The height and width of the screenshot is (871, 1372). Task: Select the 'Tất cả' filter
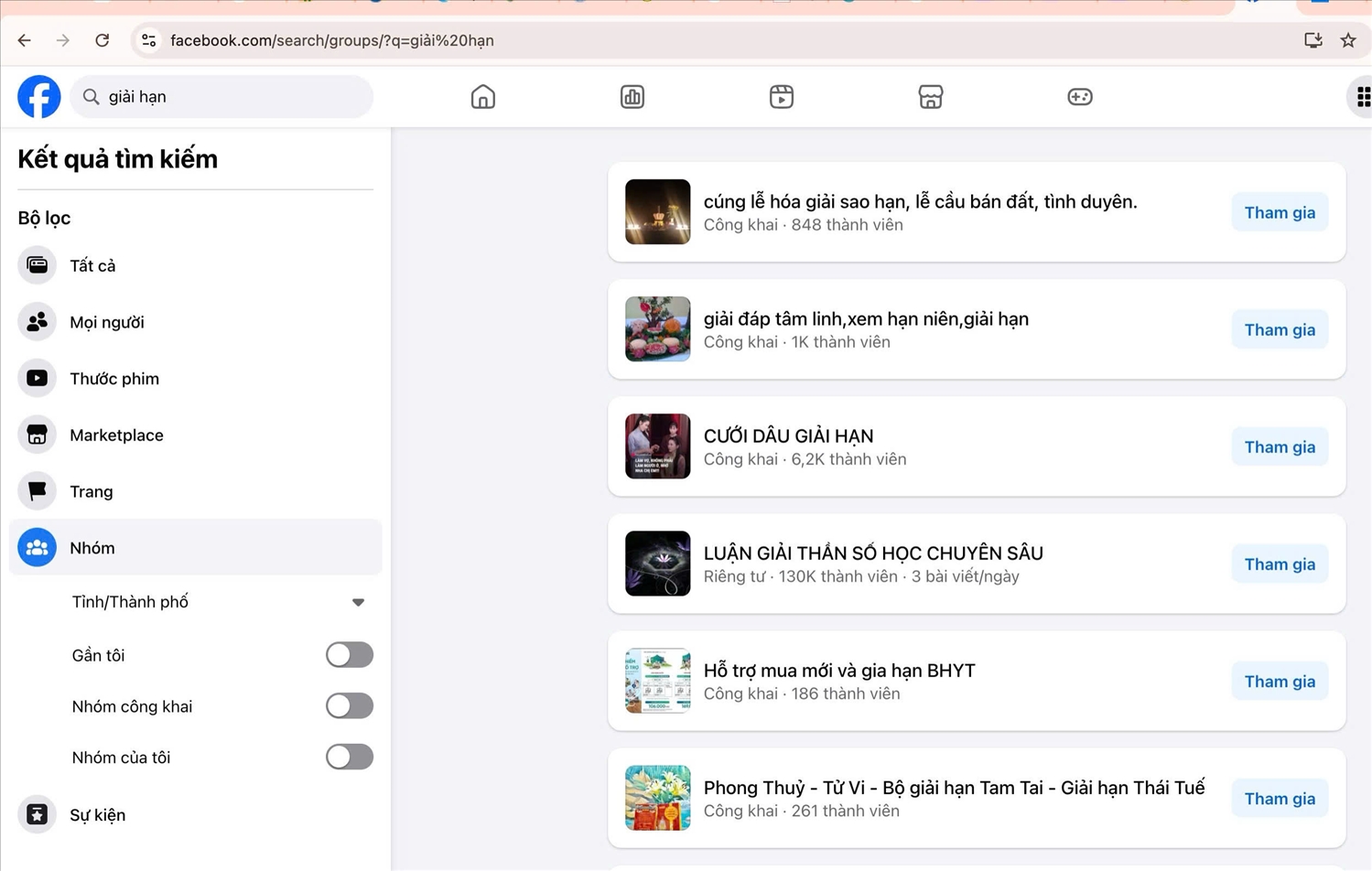(x=92, y=266)
